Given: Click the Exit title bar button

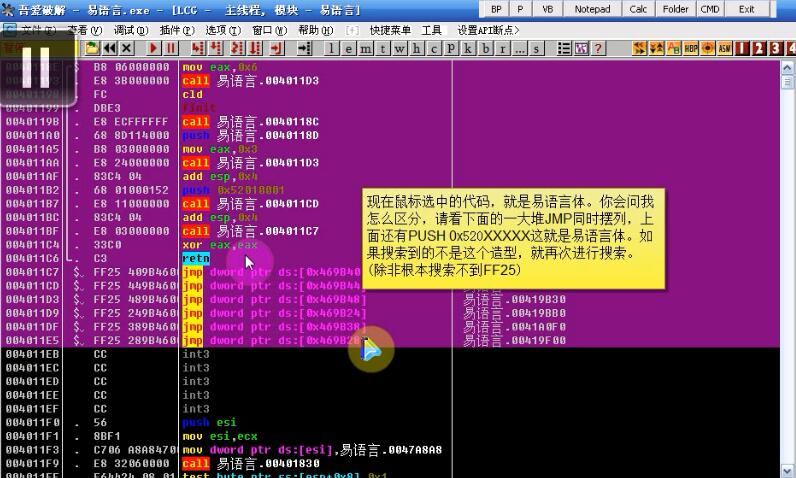Looking at the screenshot, I should click(746, 9).
